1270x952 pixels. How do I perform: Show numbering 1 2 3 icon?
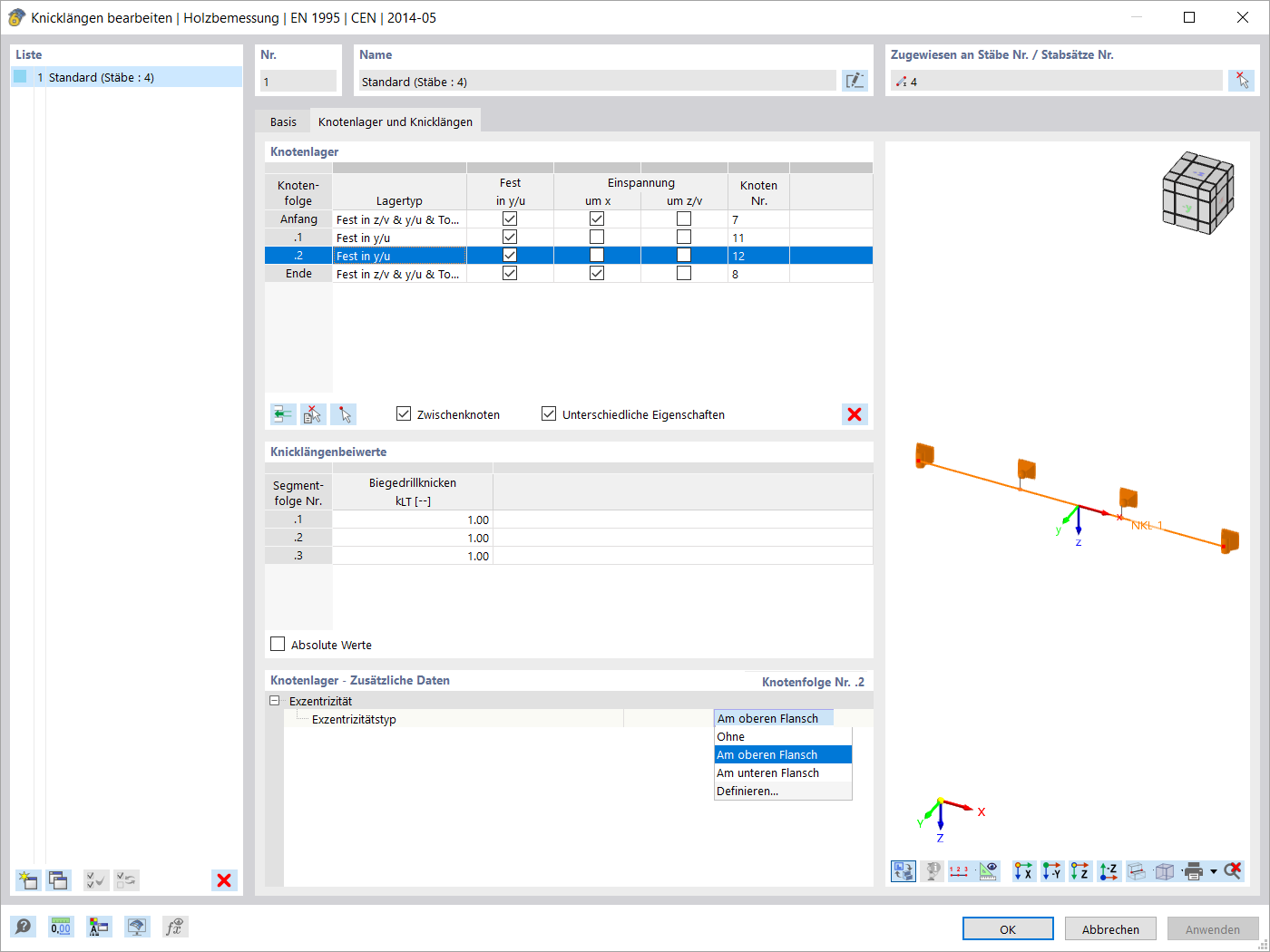pos(960,871)
